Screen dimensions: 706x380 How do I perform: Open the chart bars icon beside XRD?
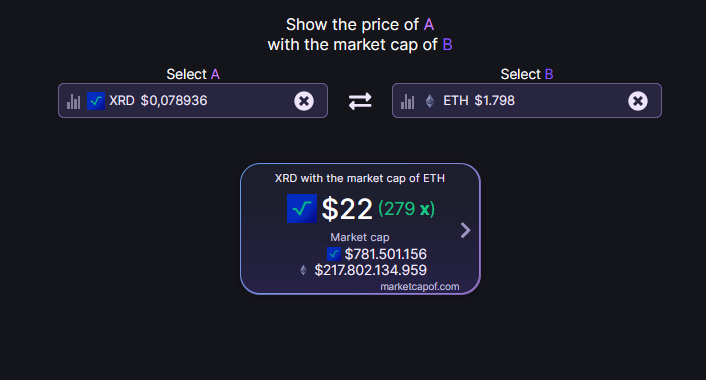tap(73, 101)
